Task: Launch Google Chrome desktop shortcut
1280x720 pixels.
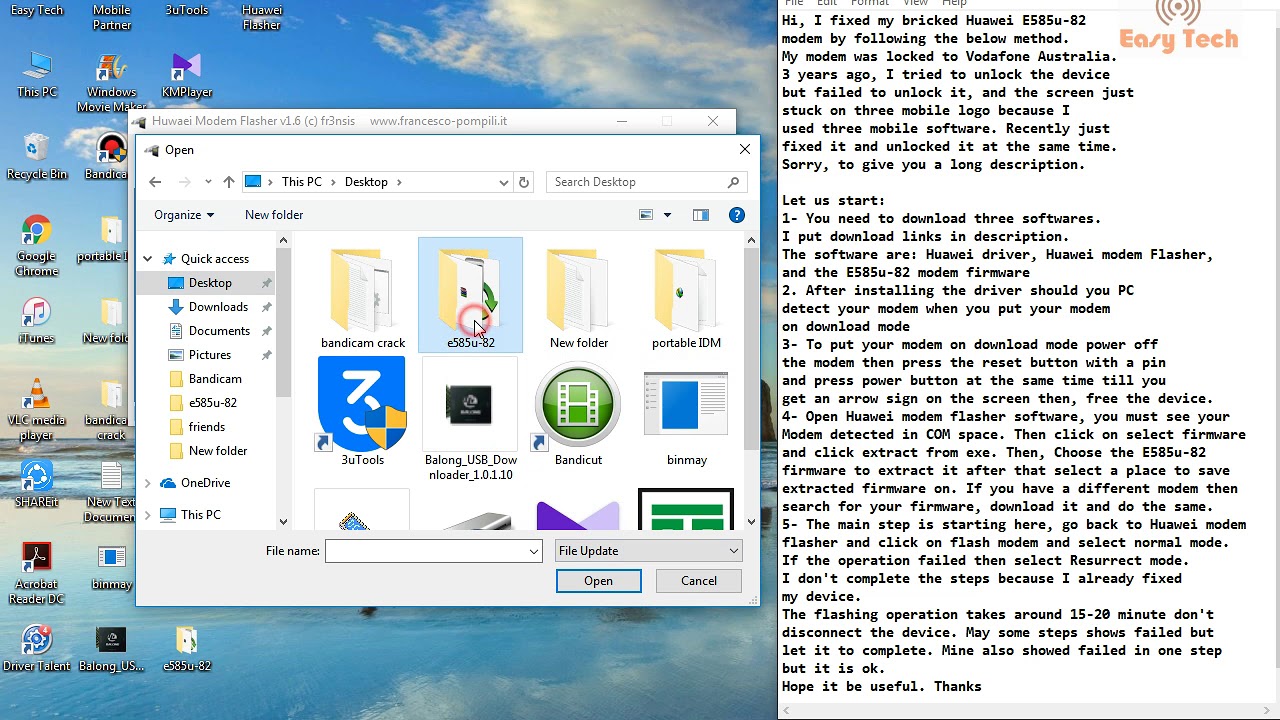Action: point(37,246)
